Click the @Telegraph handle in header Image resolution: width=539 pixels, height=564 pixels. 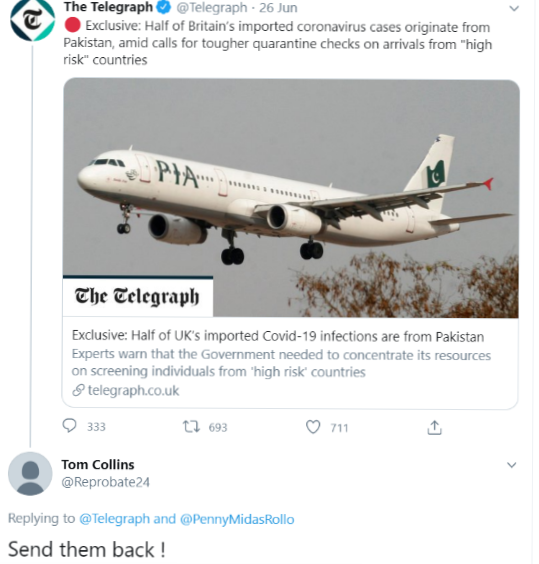(x=212, y=8)
